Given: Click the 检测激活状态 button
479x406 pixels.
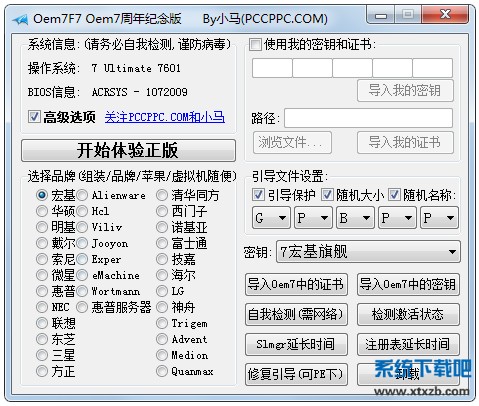Looking at the screenshot, I should click(x=408, y=314).
